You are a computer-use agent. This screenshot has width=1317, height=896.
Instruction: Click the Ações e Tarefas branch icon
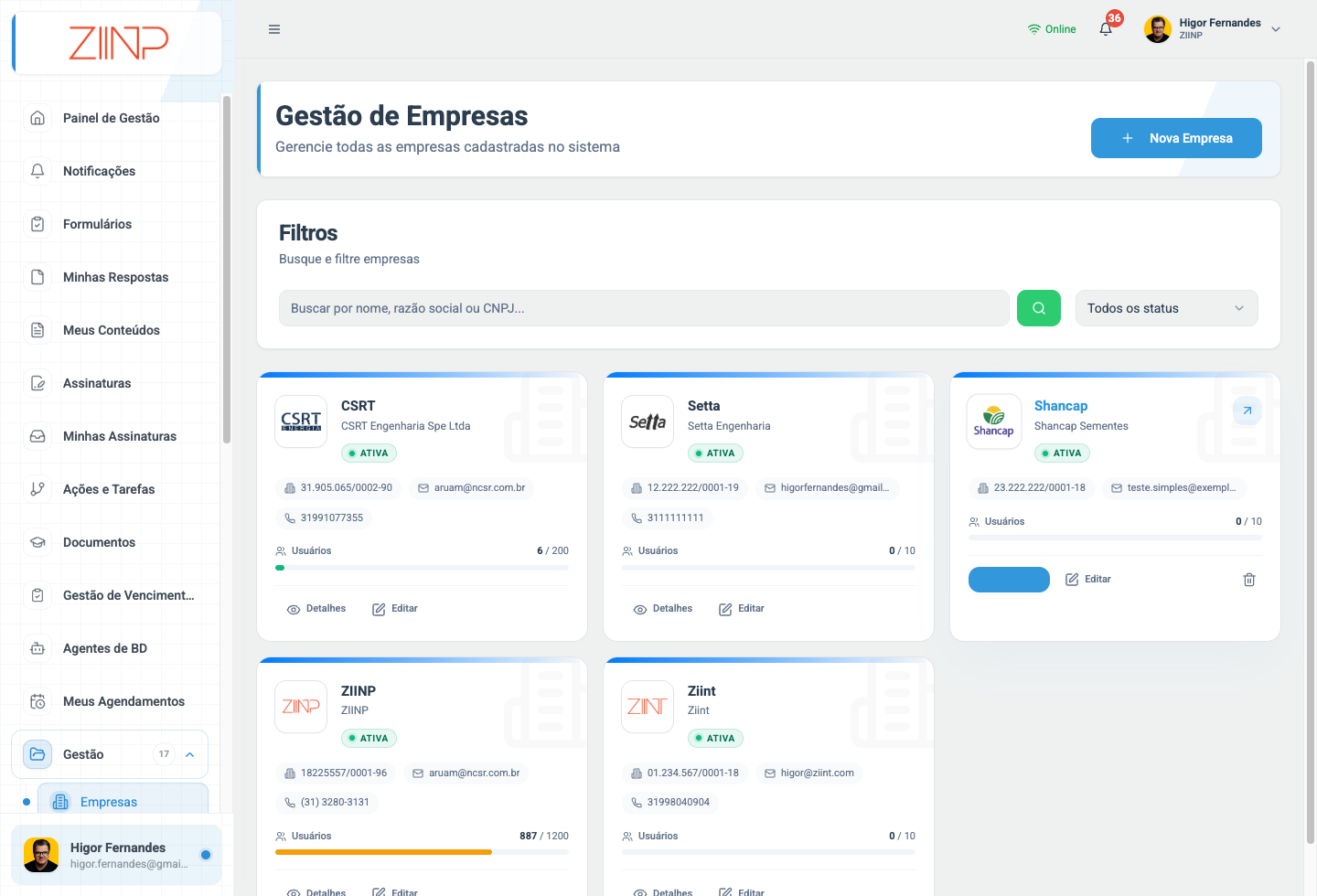(x=37, y=489)
